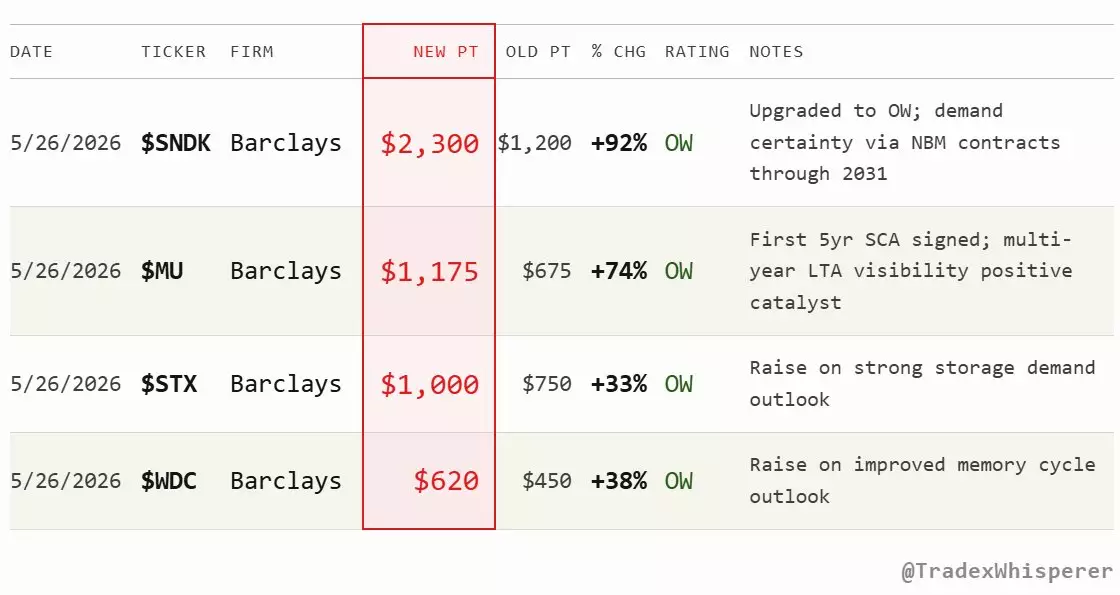Click the @TradexWhisperer watermark handle
The width and height of the screenshot is (1120, 595).
1007,571
